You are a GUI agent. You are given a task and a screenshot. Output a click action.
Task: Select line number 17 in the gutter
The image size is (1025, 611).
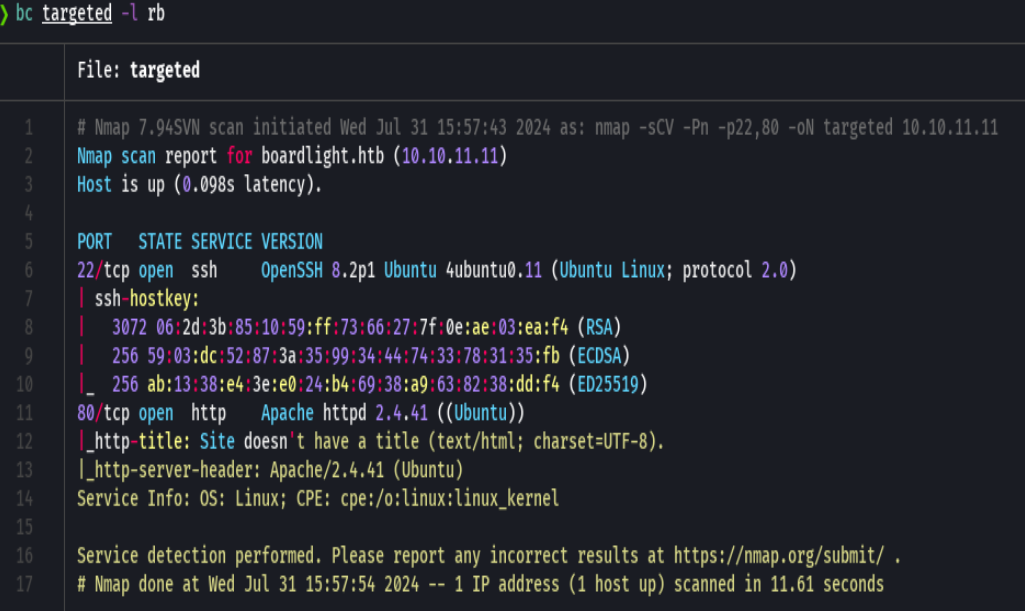coord(25,584)
